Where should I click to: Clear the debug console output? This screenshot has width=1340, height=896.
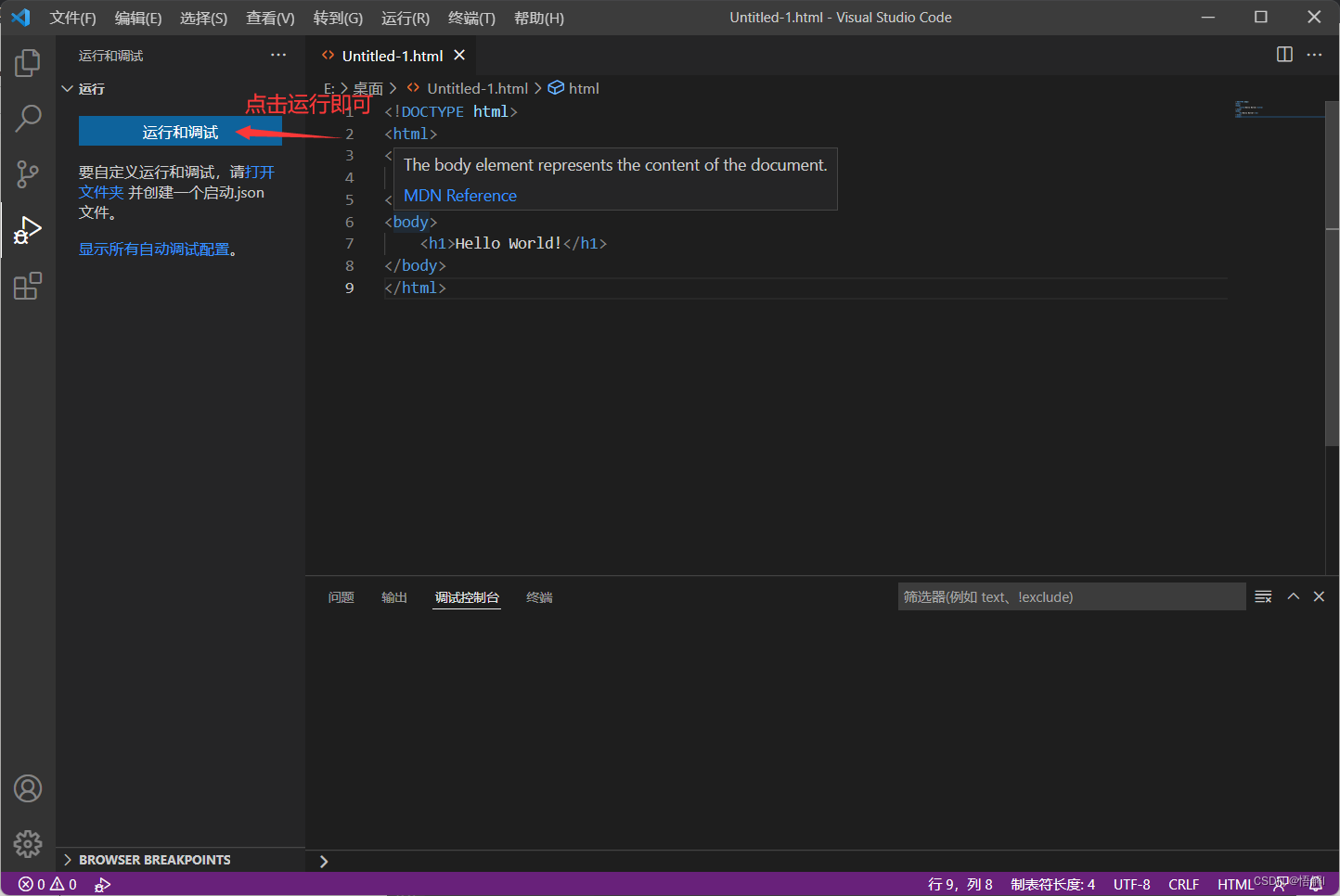pos(1263,596)
